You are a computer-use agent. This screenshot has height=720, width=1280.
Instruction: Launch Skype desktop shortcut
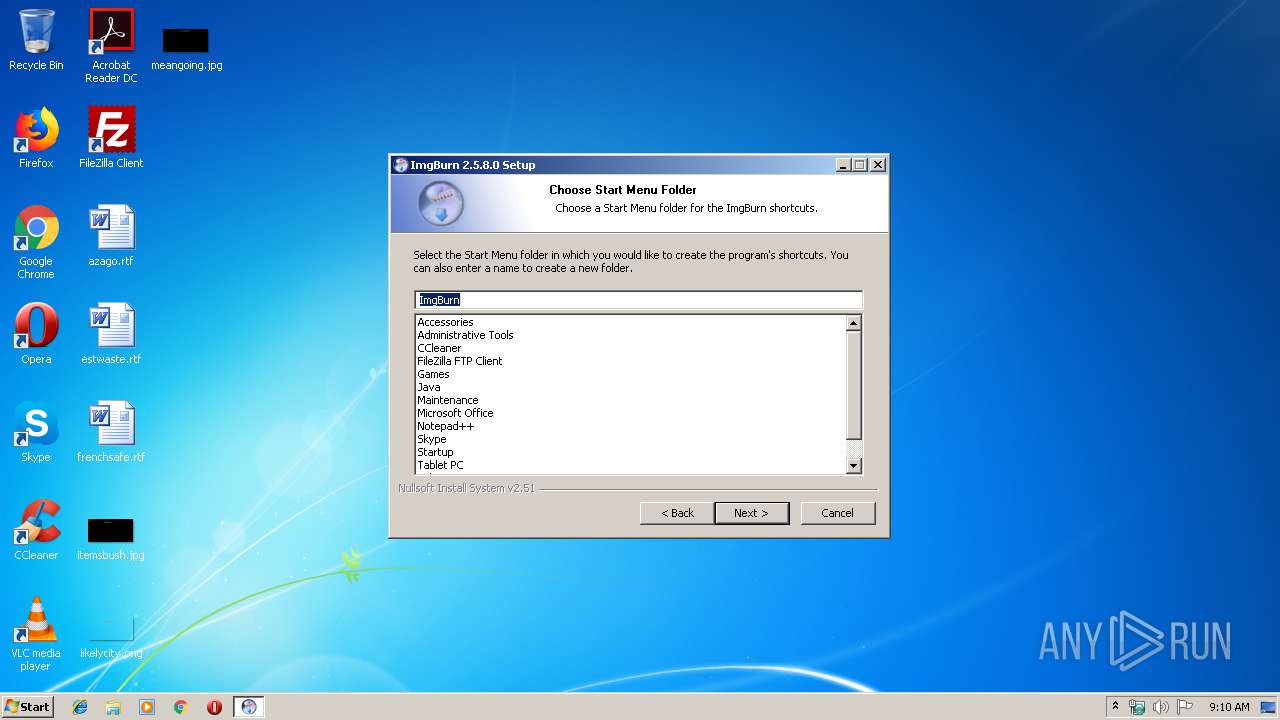36,432
